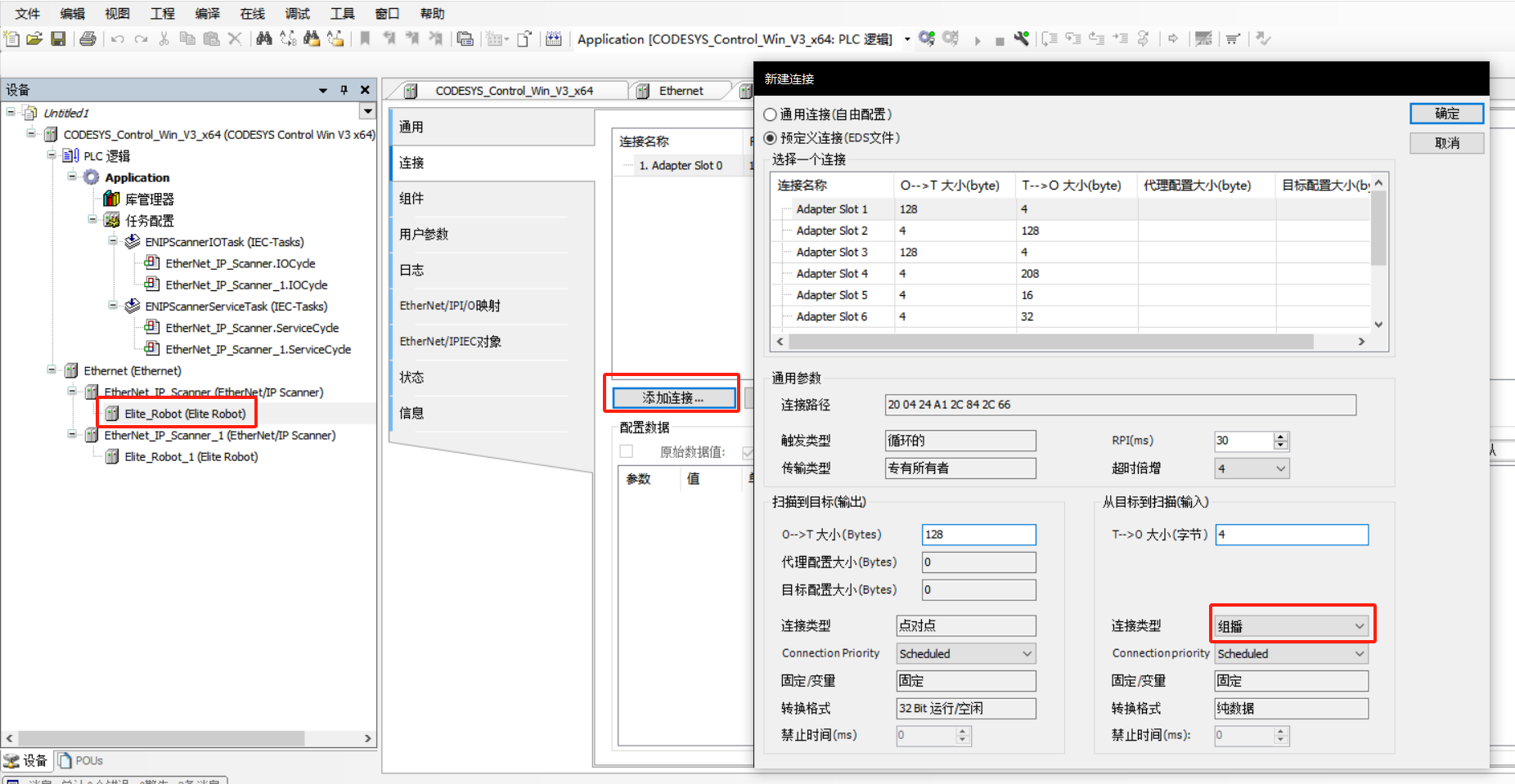Switch to the Ethernet editor tab
Screen dimensions: 1515x784
[x=681, y=91]
